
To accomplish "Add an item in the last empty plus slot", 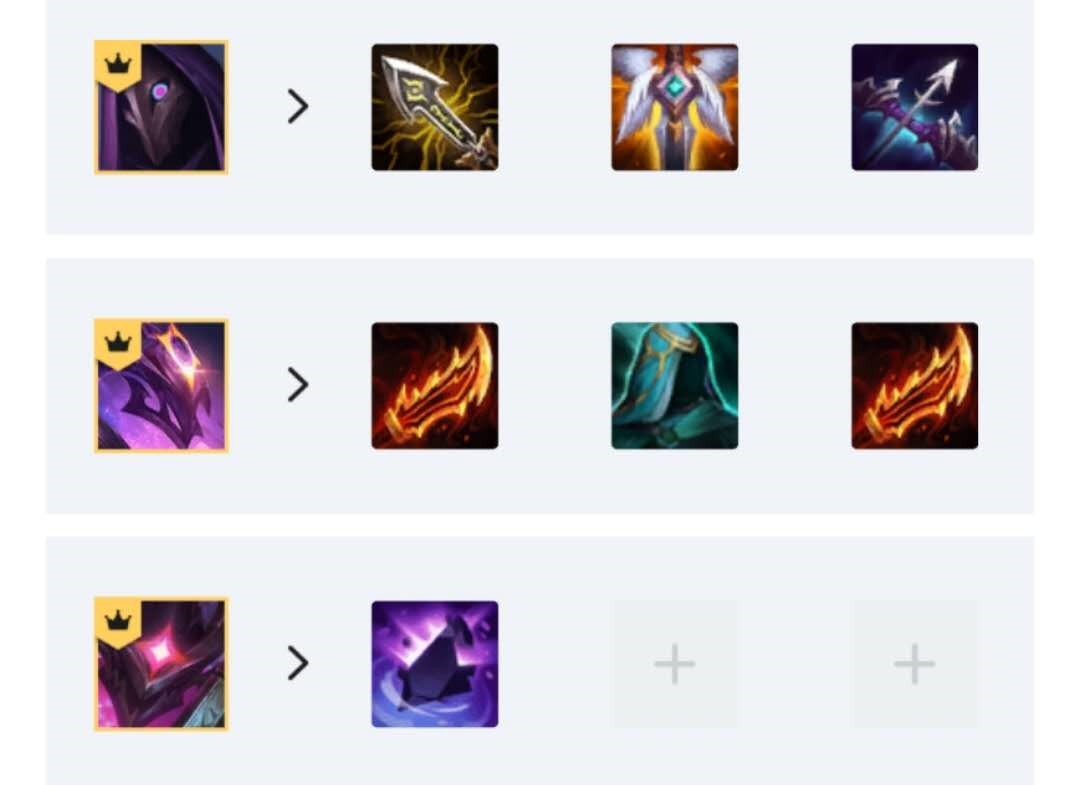I will pyautogui.click(x=915, y=664).
